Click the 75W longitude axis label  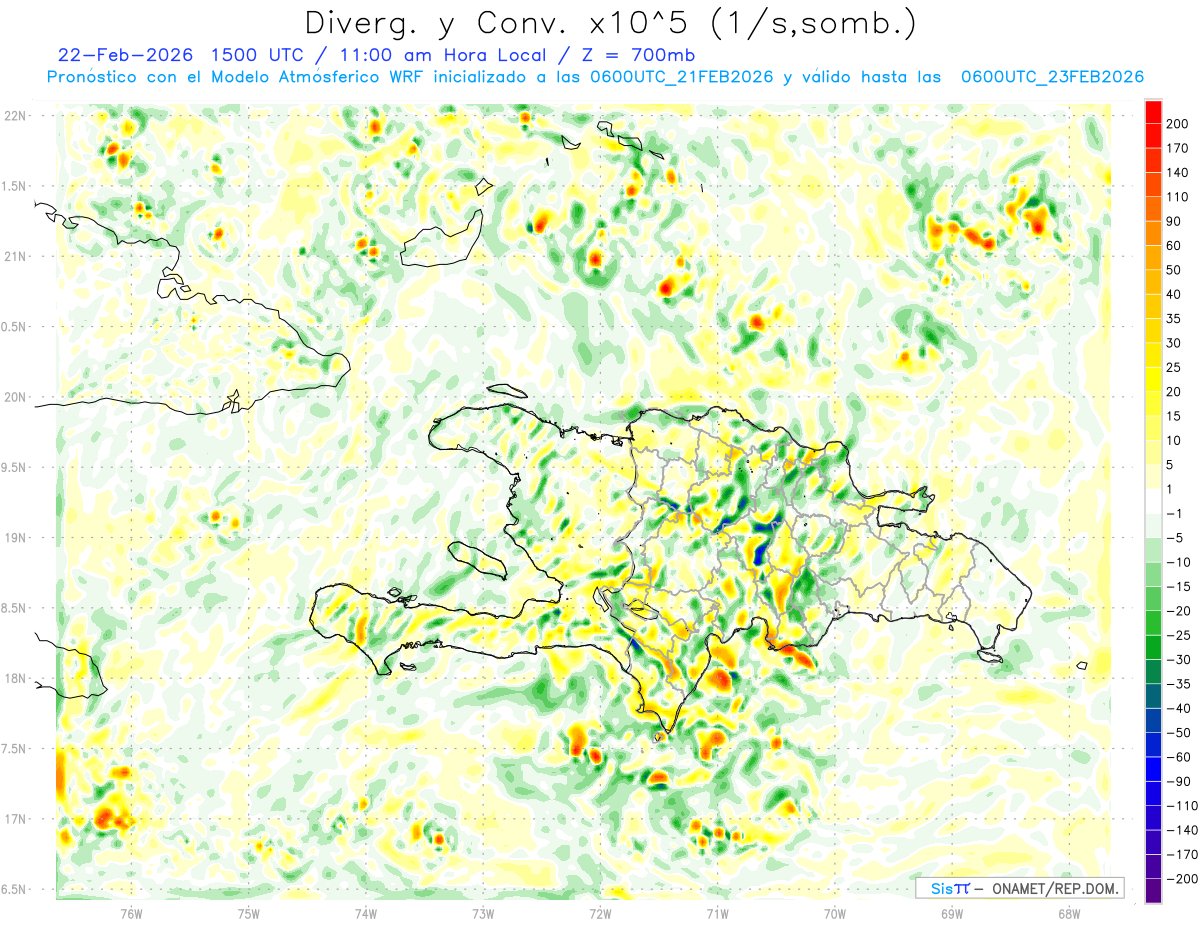[248, 914]
